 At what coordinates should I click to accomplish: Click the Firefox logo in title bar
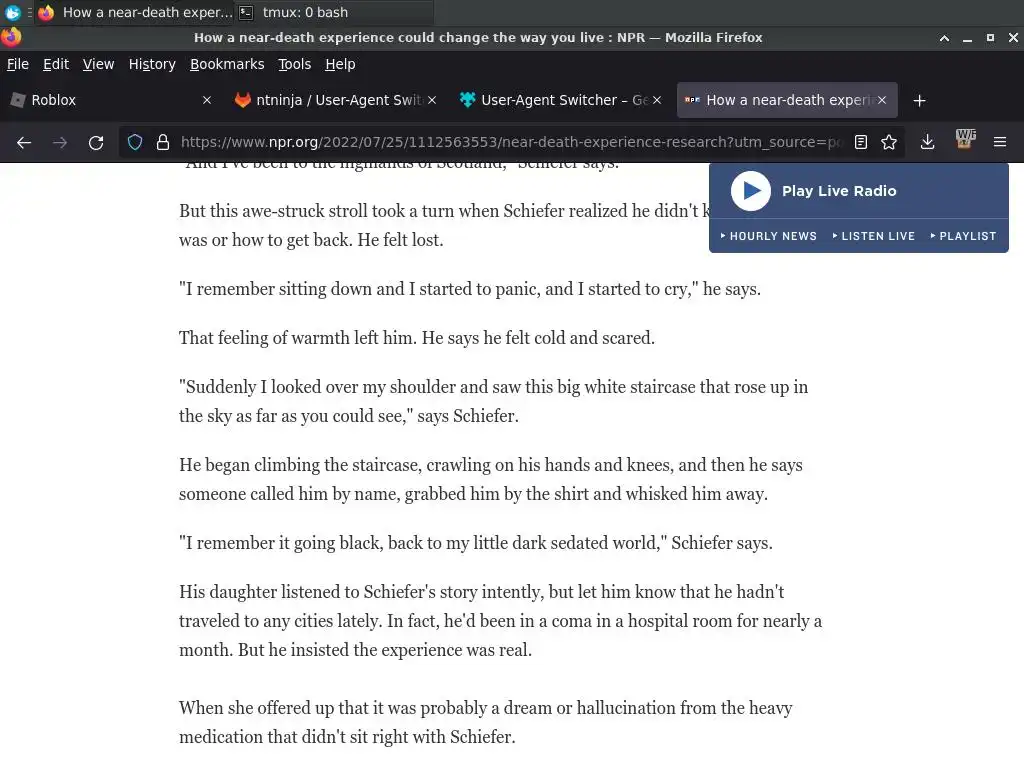11,37
